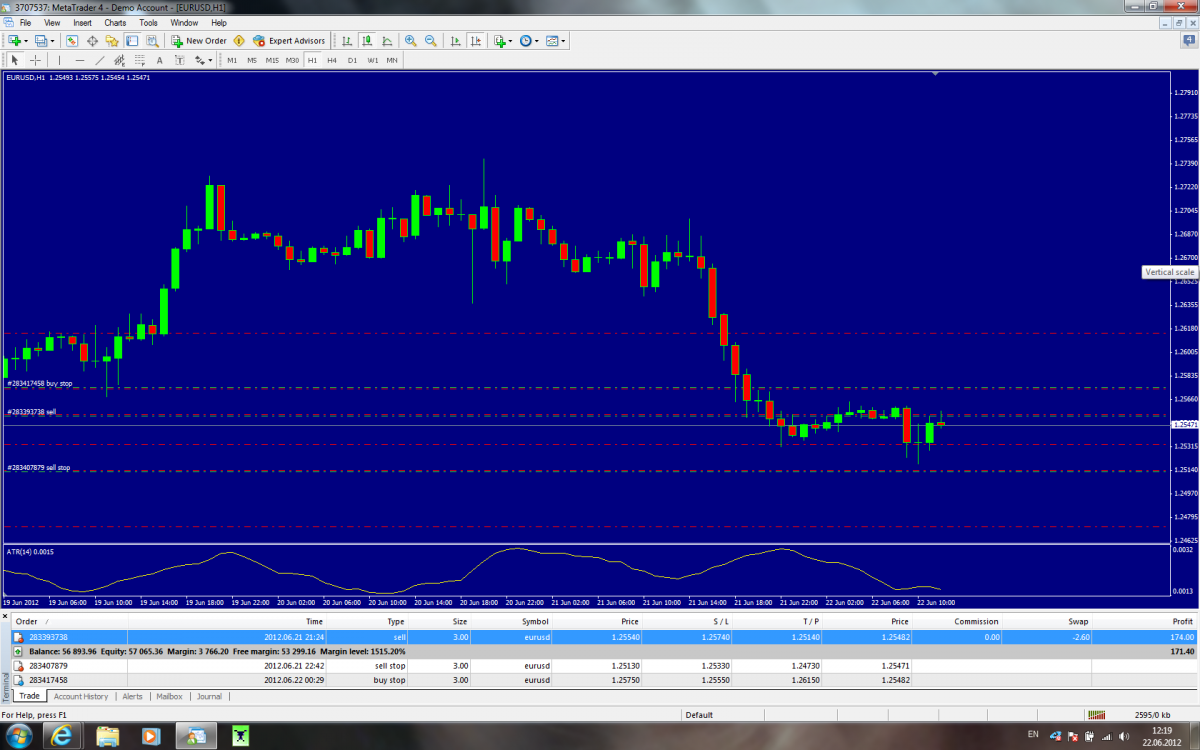Zoom out of the chart

click(x=430, y=41)
